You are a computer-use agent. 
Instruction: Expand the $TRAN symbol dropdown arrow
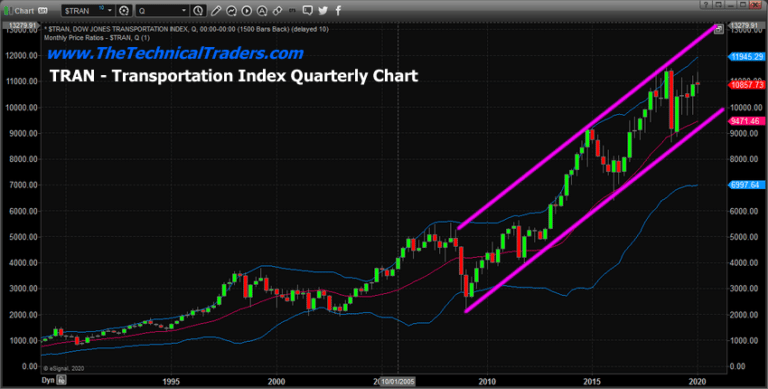110,10
